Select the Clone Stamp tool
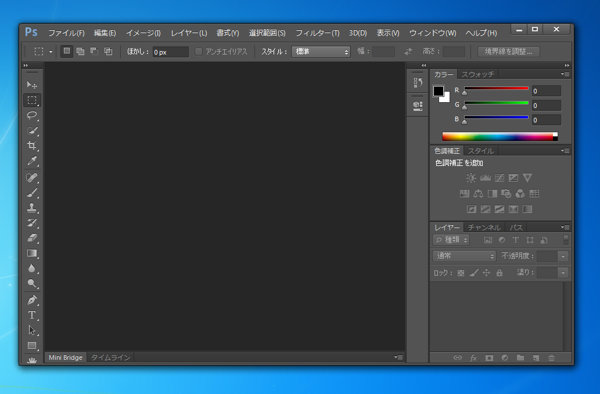The height and width of the screenshot is (394, 600). pos(32,208)
